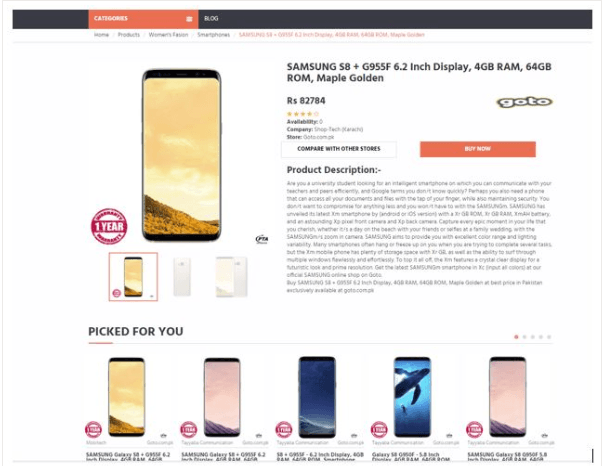Click the main Samsung S8+ golden phone image

tap(182, 155)
